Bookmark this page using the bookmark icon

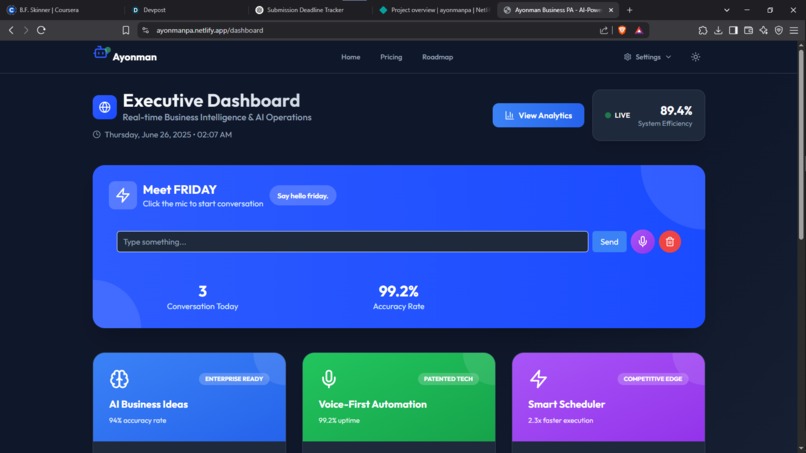click(x=126, y=30)
